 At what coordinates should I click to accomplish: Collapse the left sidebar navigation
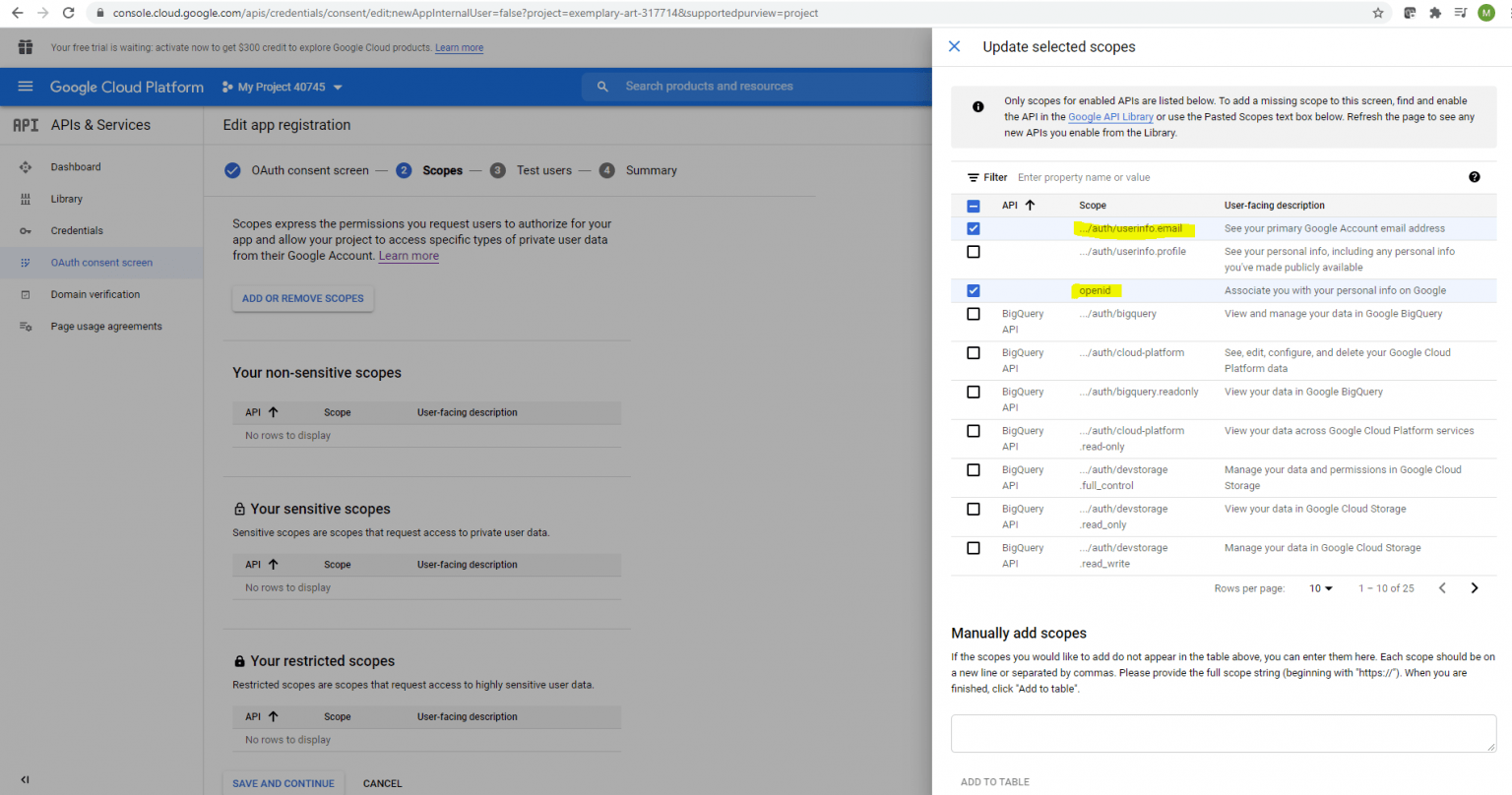coord(25,779)
